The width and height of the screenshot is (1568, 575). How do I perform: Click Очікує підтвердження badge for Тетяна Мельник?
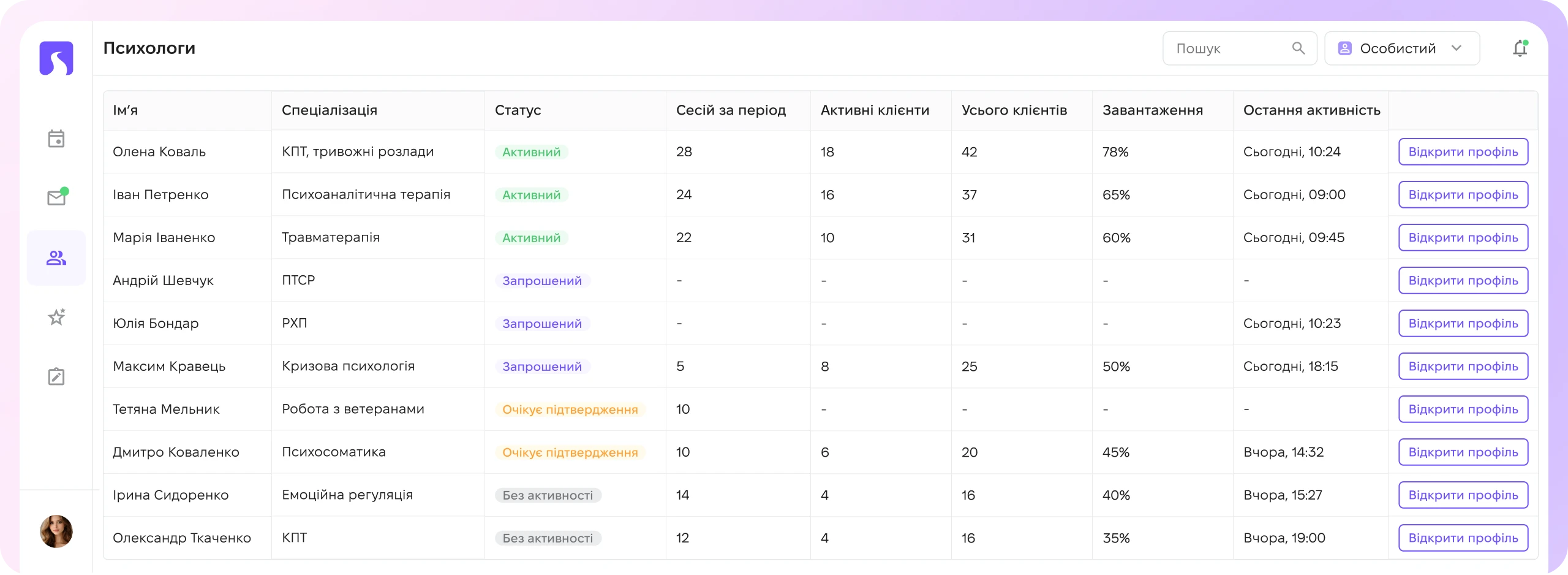pos(570,409)
